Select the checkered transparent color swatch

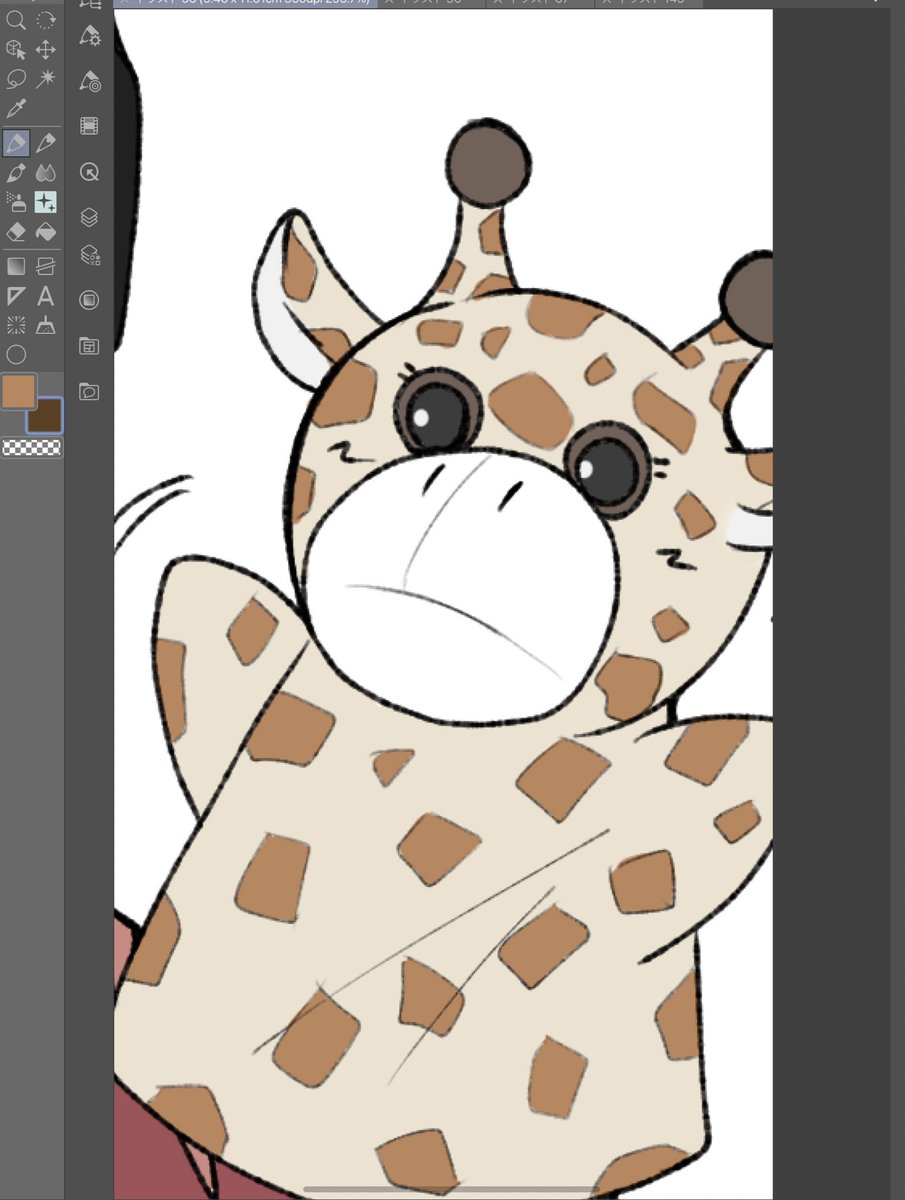tap(31, 448)
